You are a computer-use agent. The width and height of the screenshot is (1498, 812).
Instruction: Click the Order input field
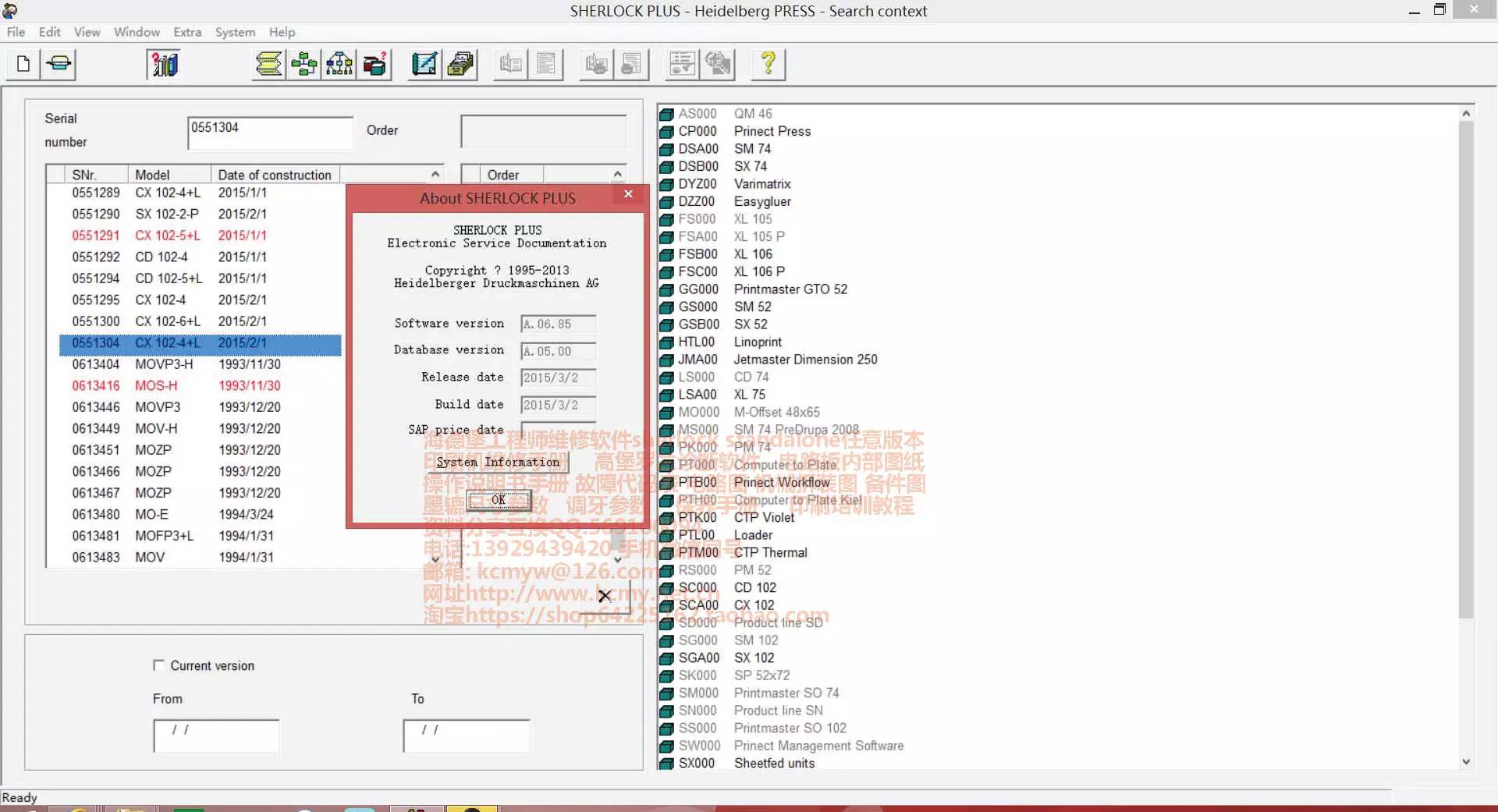(544, 131)
